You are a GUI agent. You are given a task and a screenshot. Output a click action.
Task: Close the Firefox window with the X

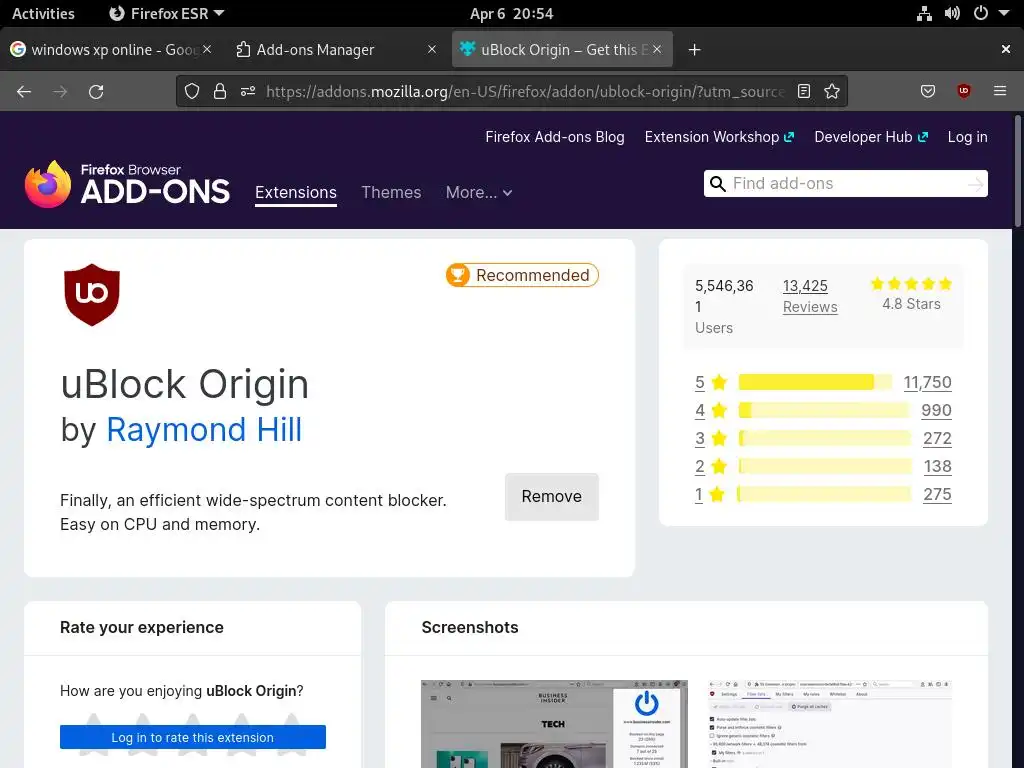tap(1005, 49)
